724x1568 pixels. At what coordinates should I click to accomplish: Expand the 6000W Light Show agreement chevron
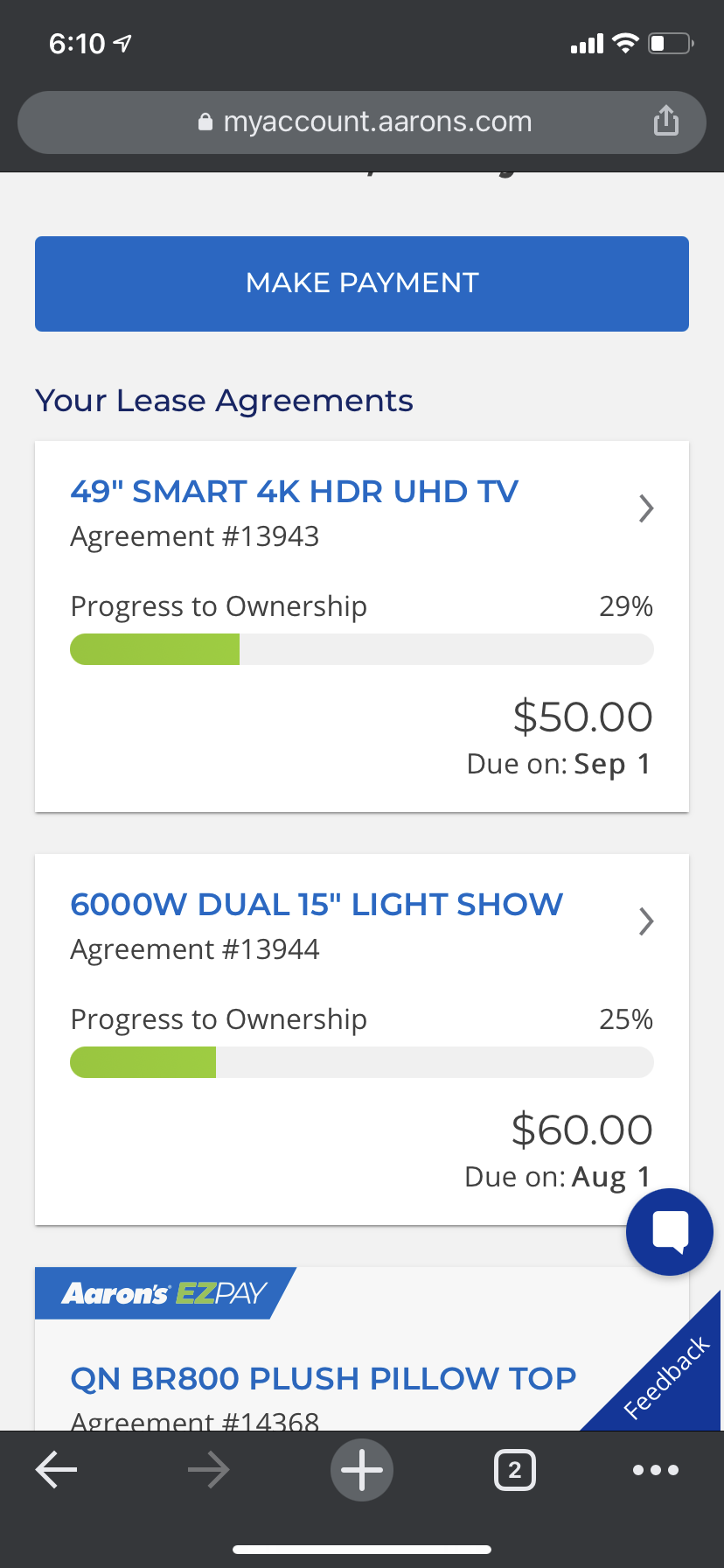pos(646,921)
